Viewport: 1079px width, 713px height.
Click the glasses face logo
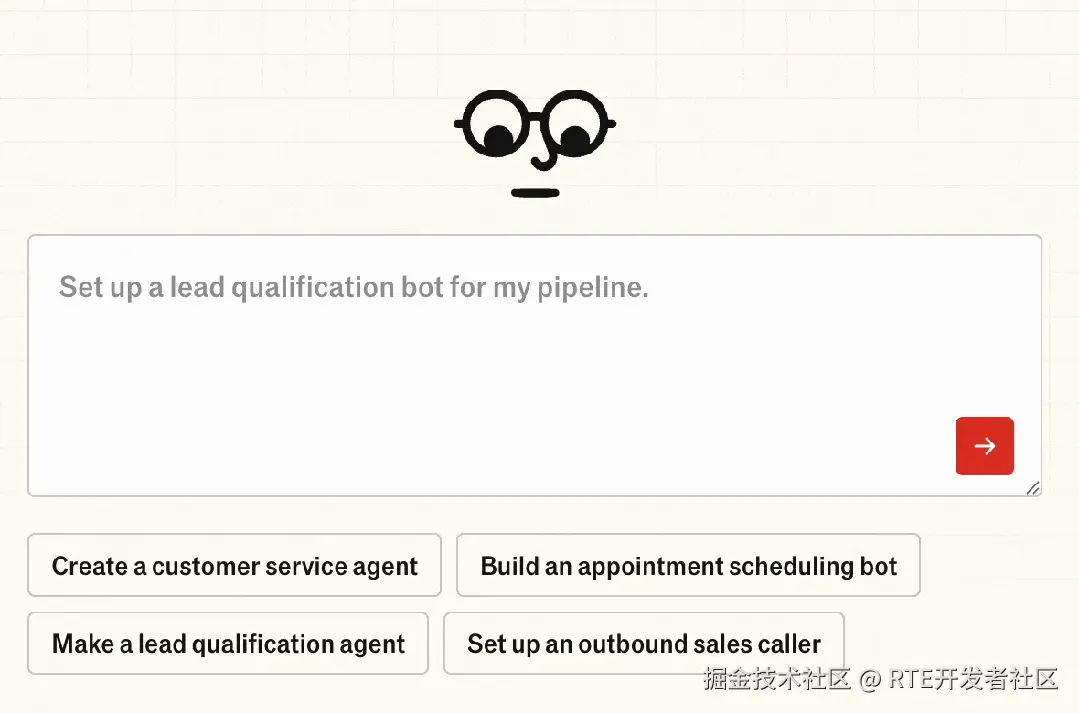click(535, 140)
